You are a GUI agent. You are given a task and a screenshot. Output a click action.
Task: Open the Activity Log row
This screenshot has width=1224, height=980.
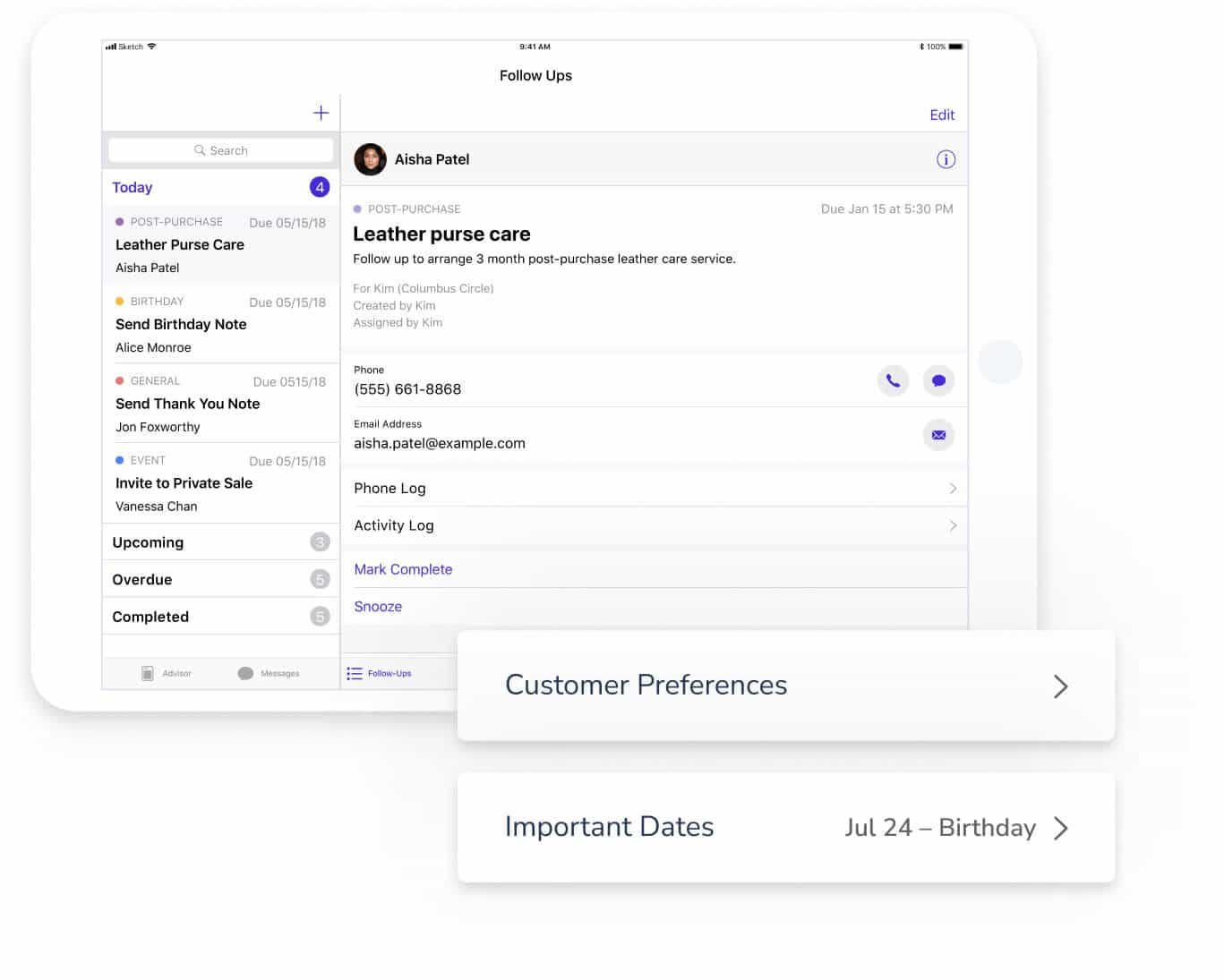pos(654,525)
